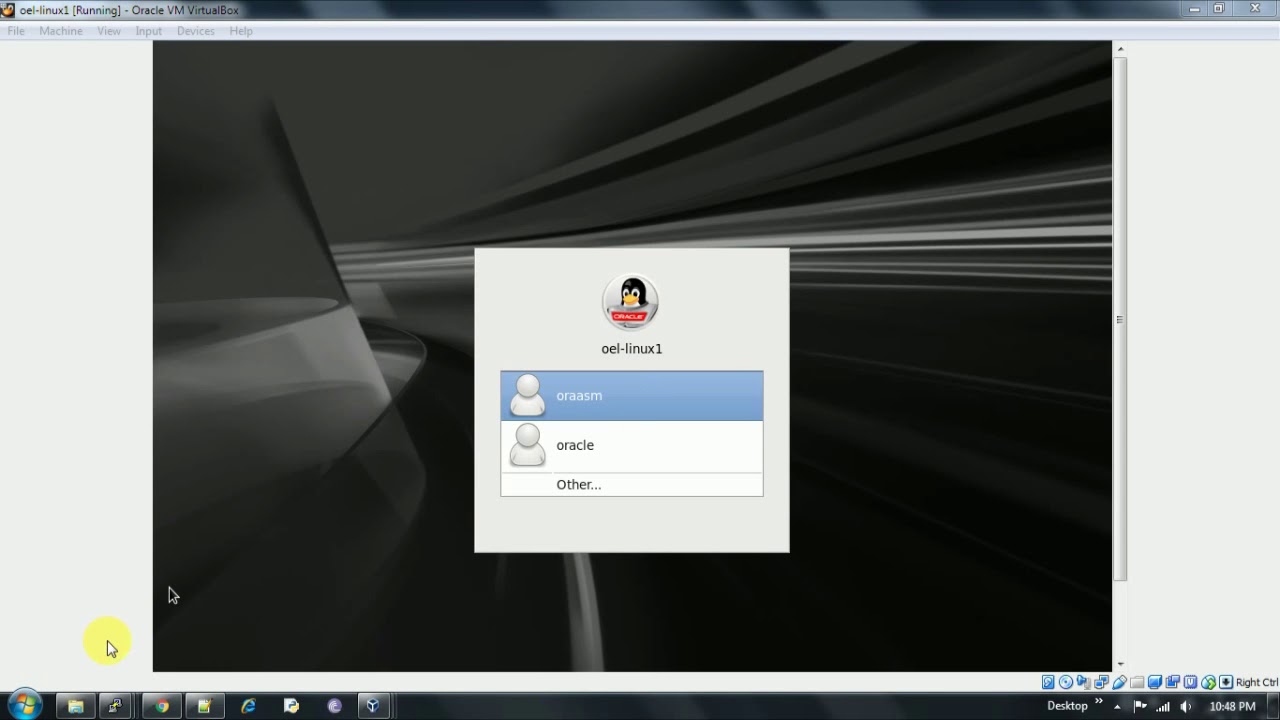1280x720 pixels.
Task: Open the volume speaker tray icon
Action: tap(1186, 706)
